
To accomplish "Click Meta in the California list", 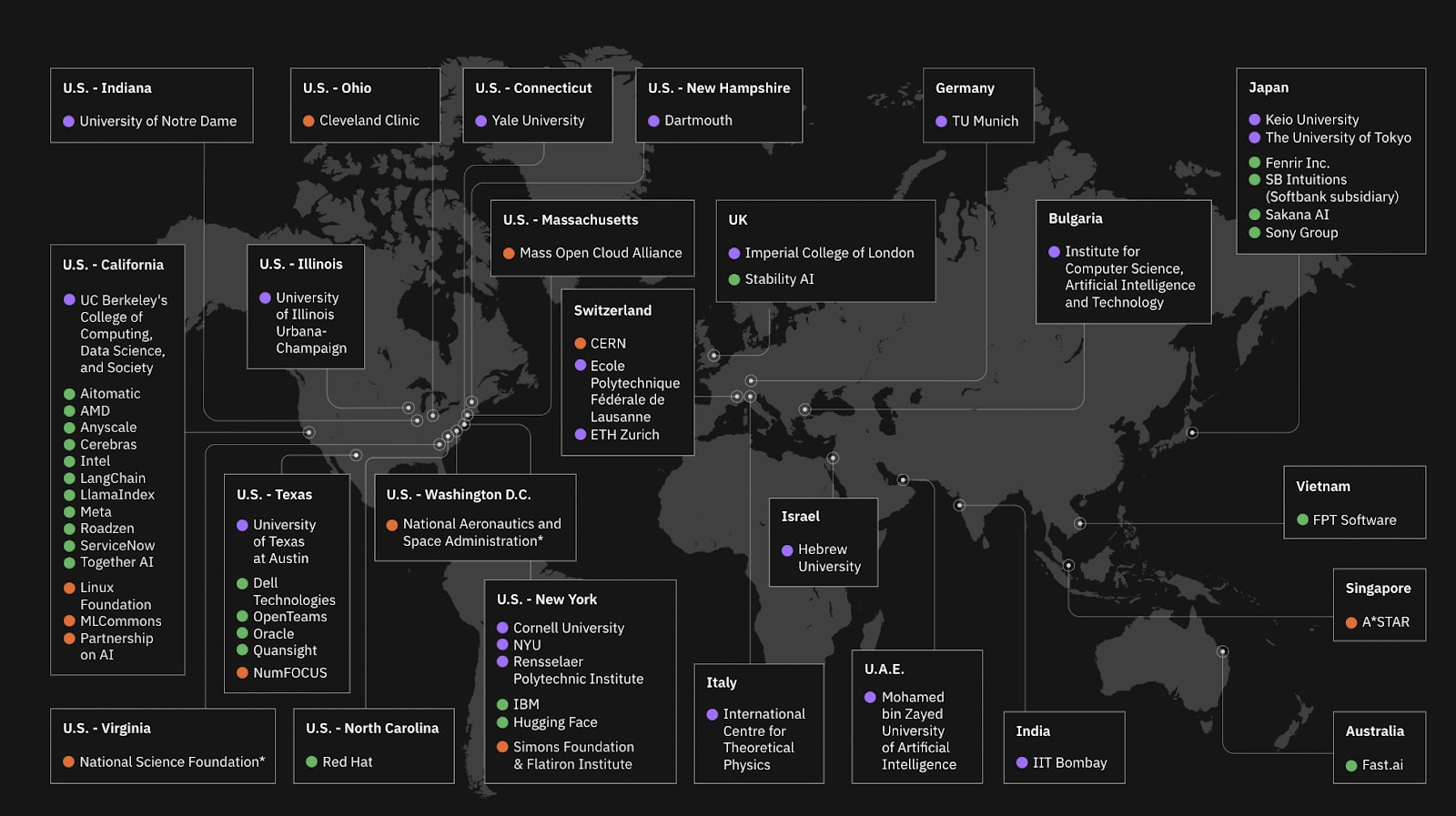I will (x=87, y=512).
